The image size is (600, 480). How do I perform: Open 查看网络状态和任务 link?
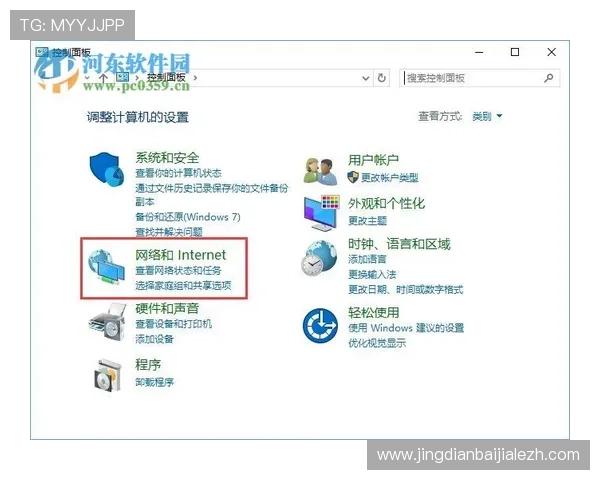coord(178,271)
